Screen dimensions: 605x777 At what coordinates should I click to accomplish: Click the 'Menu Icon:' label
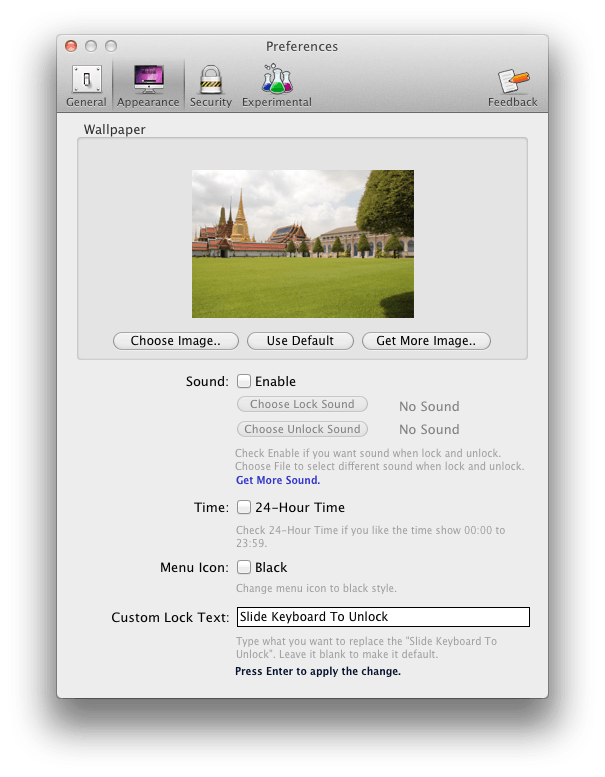coord(194,567)
